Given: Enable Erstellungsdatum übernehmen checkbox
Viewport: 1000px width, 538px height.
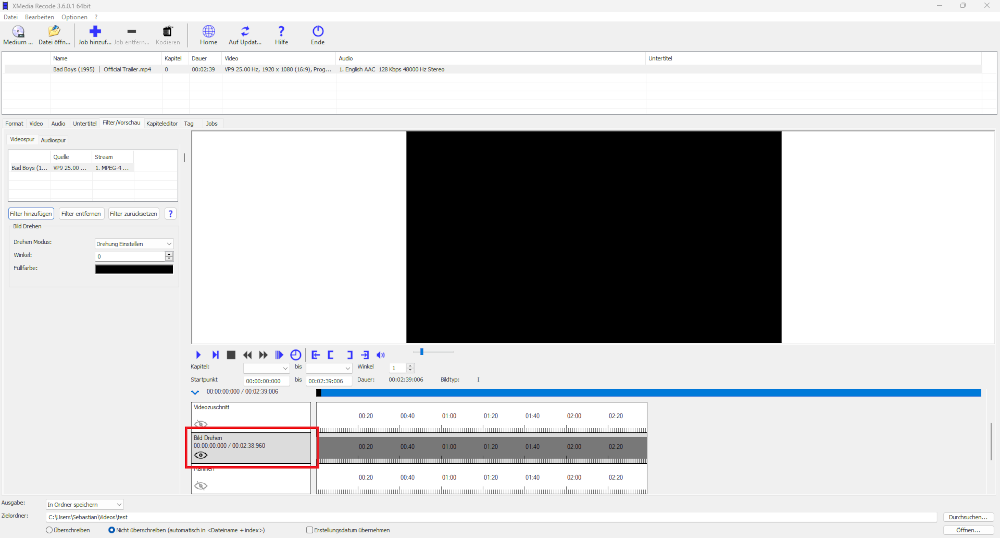Looking at the screenshot, I should pos(309,530).
